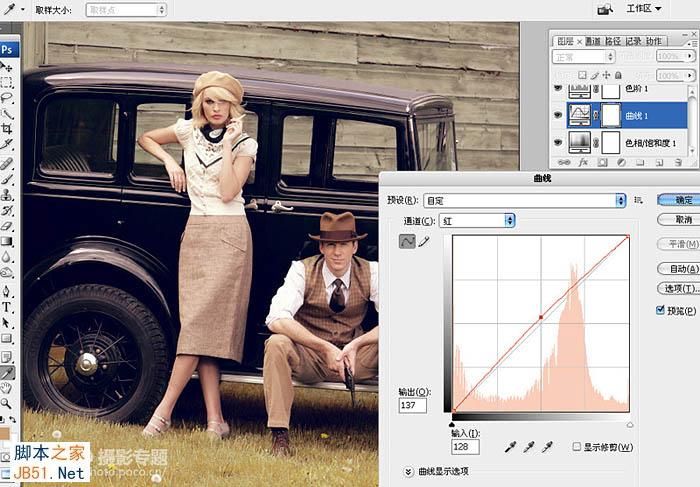
Task: Open the layer blend mode dropdown 正常
Action: [583, 57]
